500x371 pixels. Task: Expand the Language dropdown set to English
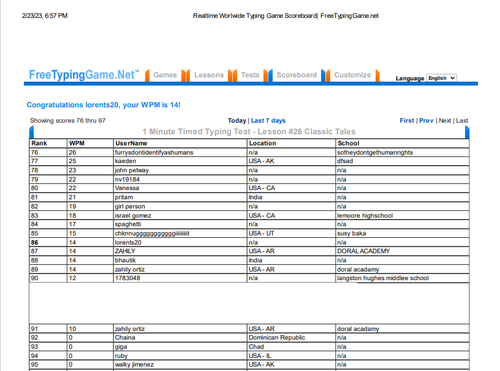(x=442, y=78)
